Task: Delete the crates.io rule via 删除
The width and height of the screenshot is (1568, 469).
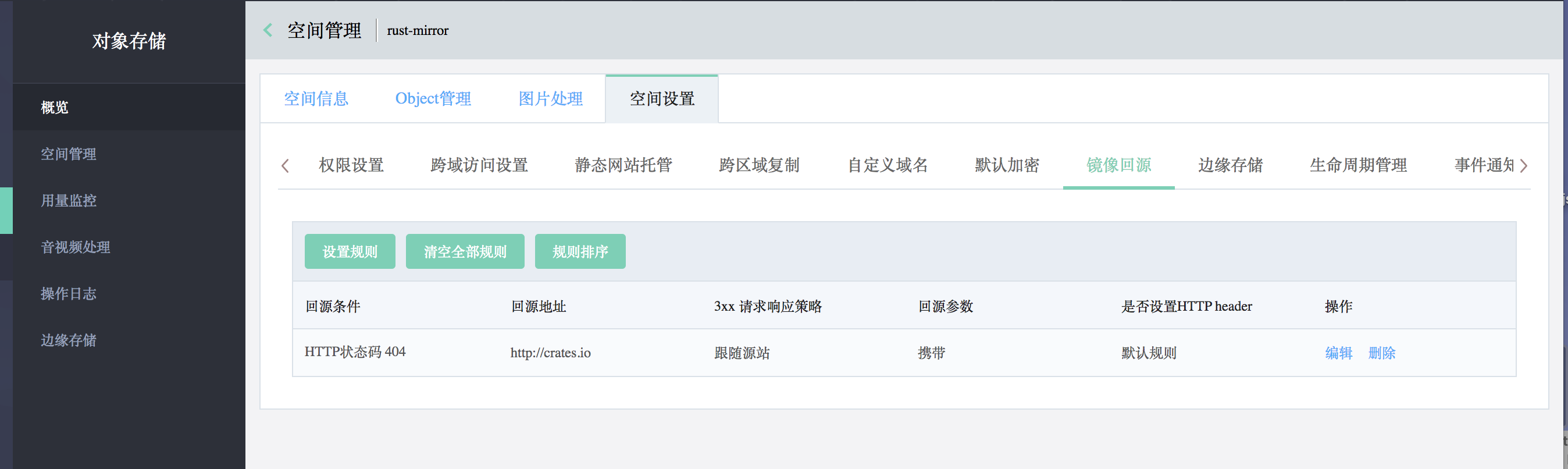Action: [x=1382, y=353]
